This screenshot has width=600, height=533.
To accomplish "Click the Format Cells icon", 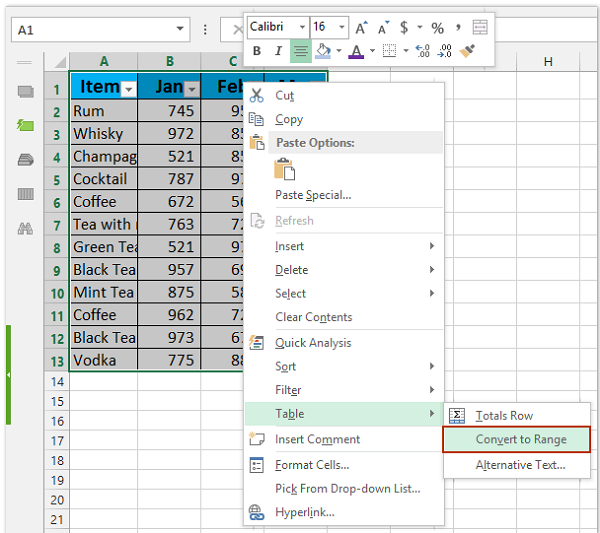I will pyautogui.click(x=256, y=465).
